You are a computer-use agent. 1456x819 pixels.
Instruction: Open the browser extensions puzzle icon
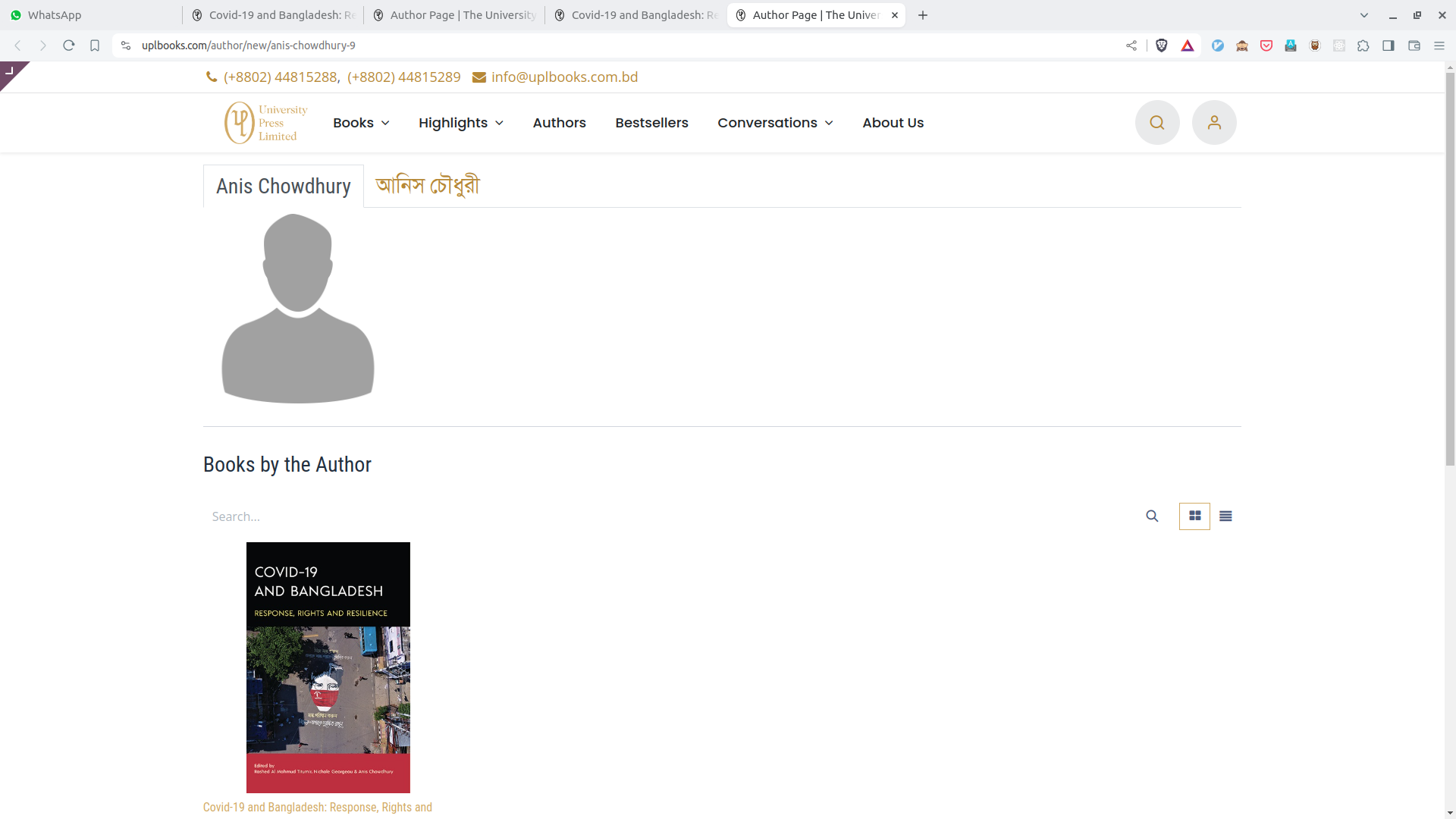[1363, 45]
